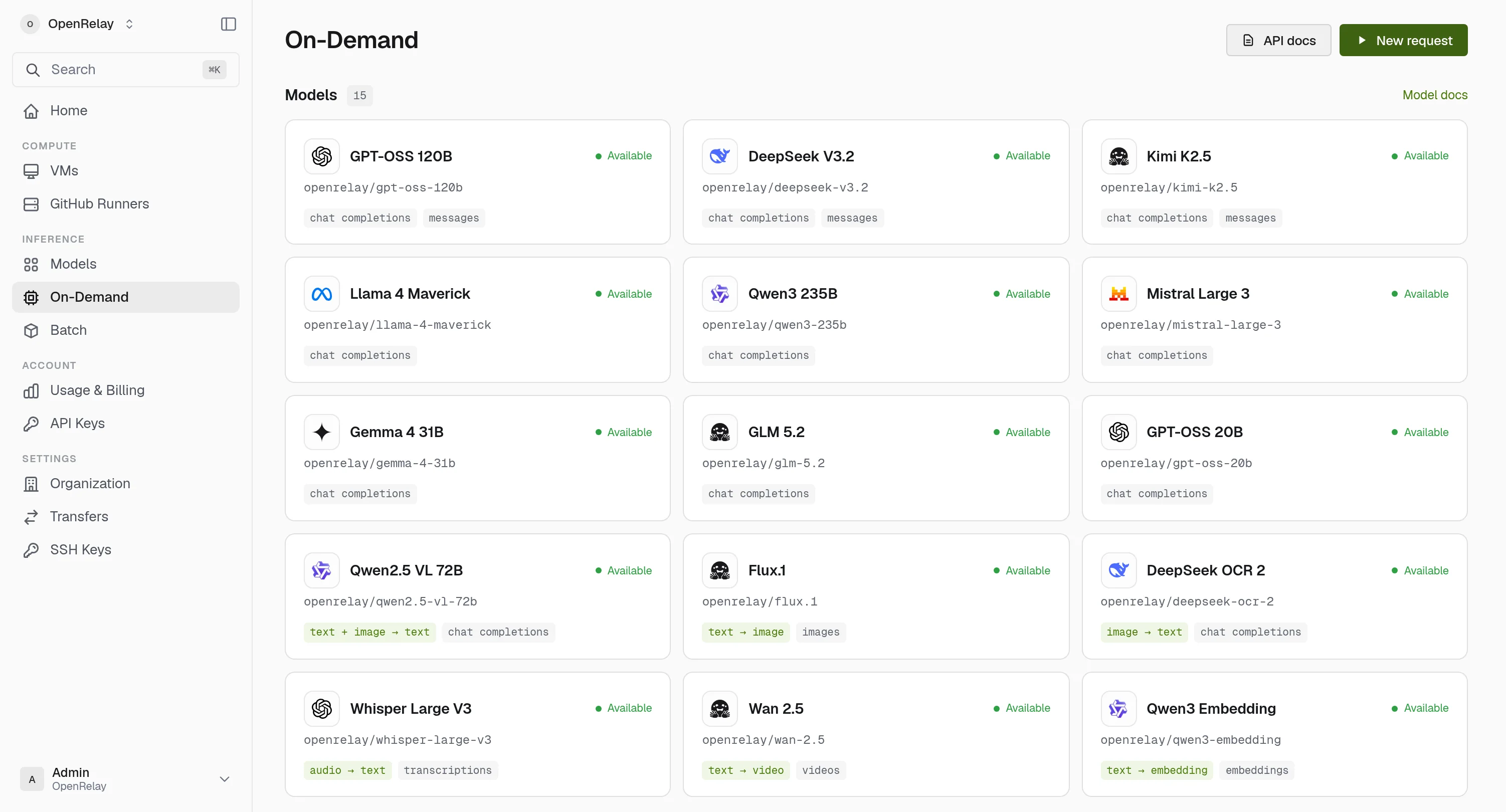Click the openrelay/flux.1 model ID
Image resolution: width=1506 pixels, height=812 pixels.
pyautogui.click(x=760, y=601)
